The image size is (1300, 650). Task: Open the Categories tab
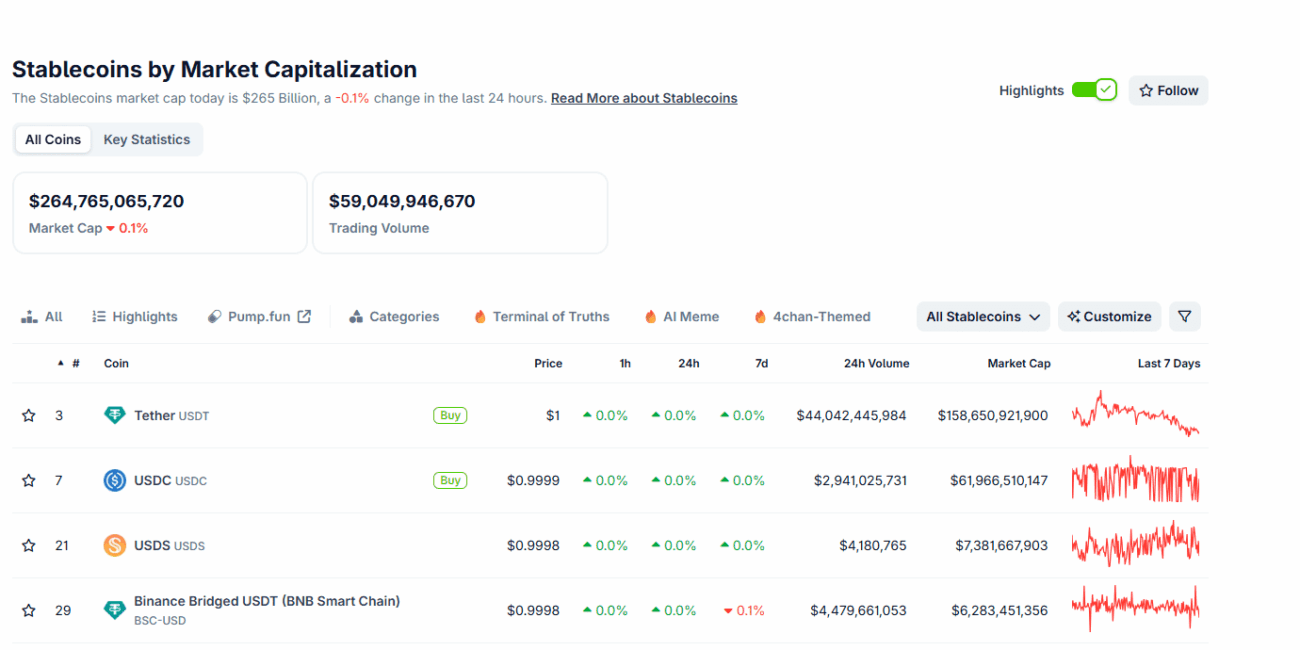tap(394, 316)
